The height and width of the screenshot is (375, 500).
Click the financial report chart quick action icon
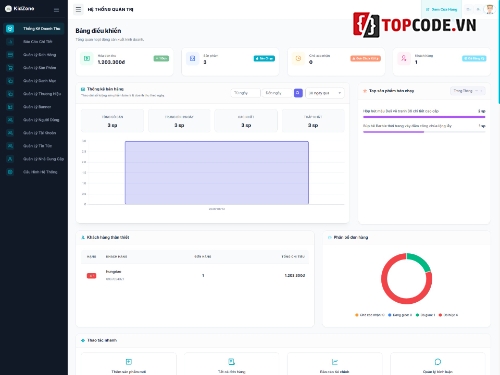[335, 362]
